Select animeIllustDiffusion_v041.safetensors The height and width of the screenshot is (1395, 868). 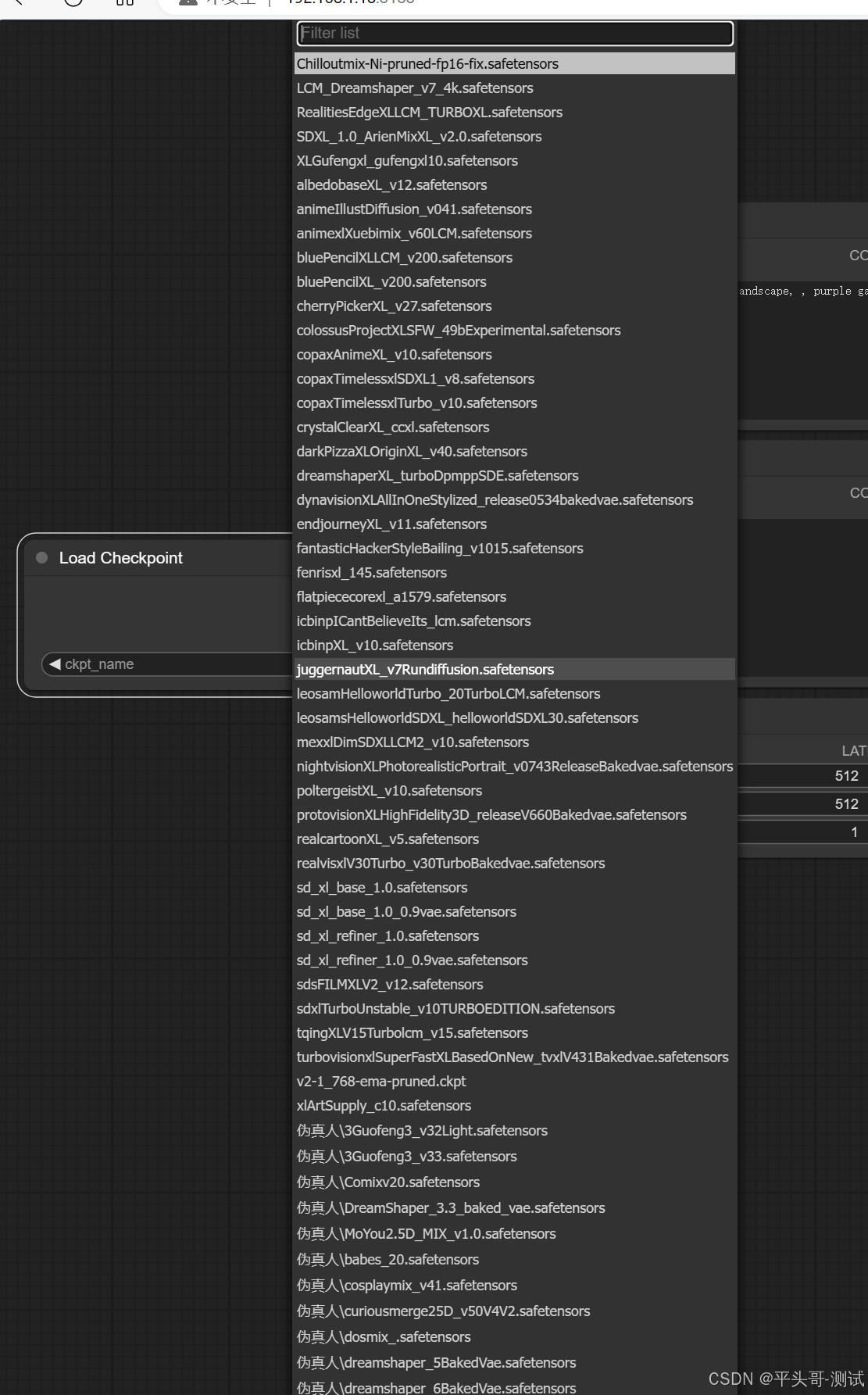pos(515,209)
